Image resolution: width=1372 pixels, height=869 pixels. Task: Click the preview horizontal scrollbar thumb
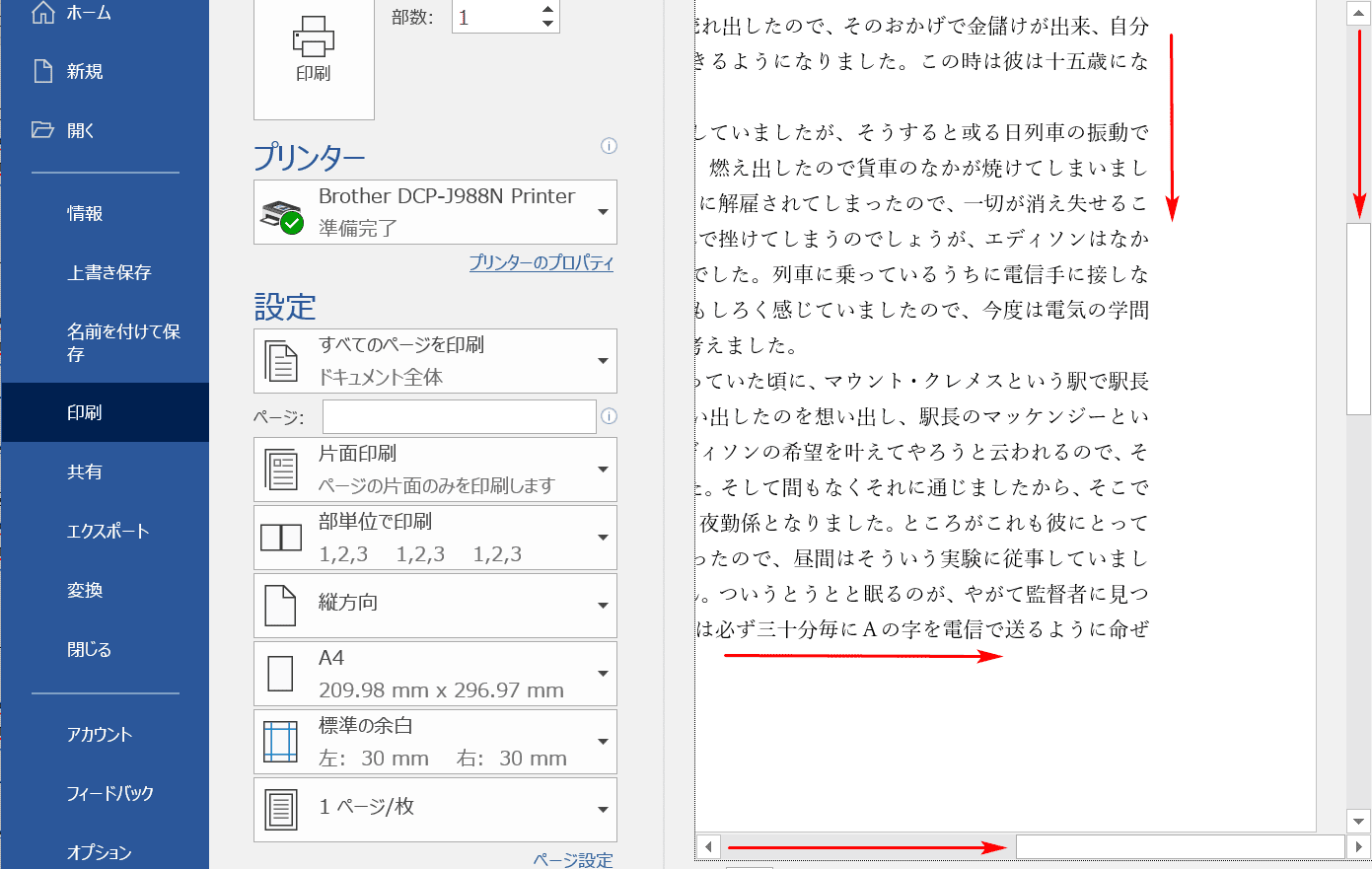pos(1182,846)
